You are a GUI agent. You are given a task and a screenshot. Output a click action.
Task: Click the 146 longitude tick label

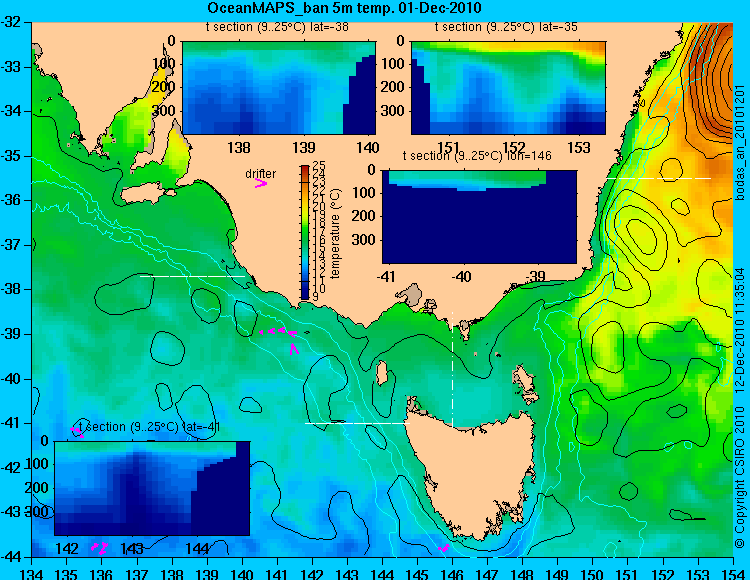tap(452, 574)
